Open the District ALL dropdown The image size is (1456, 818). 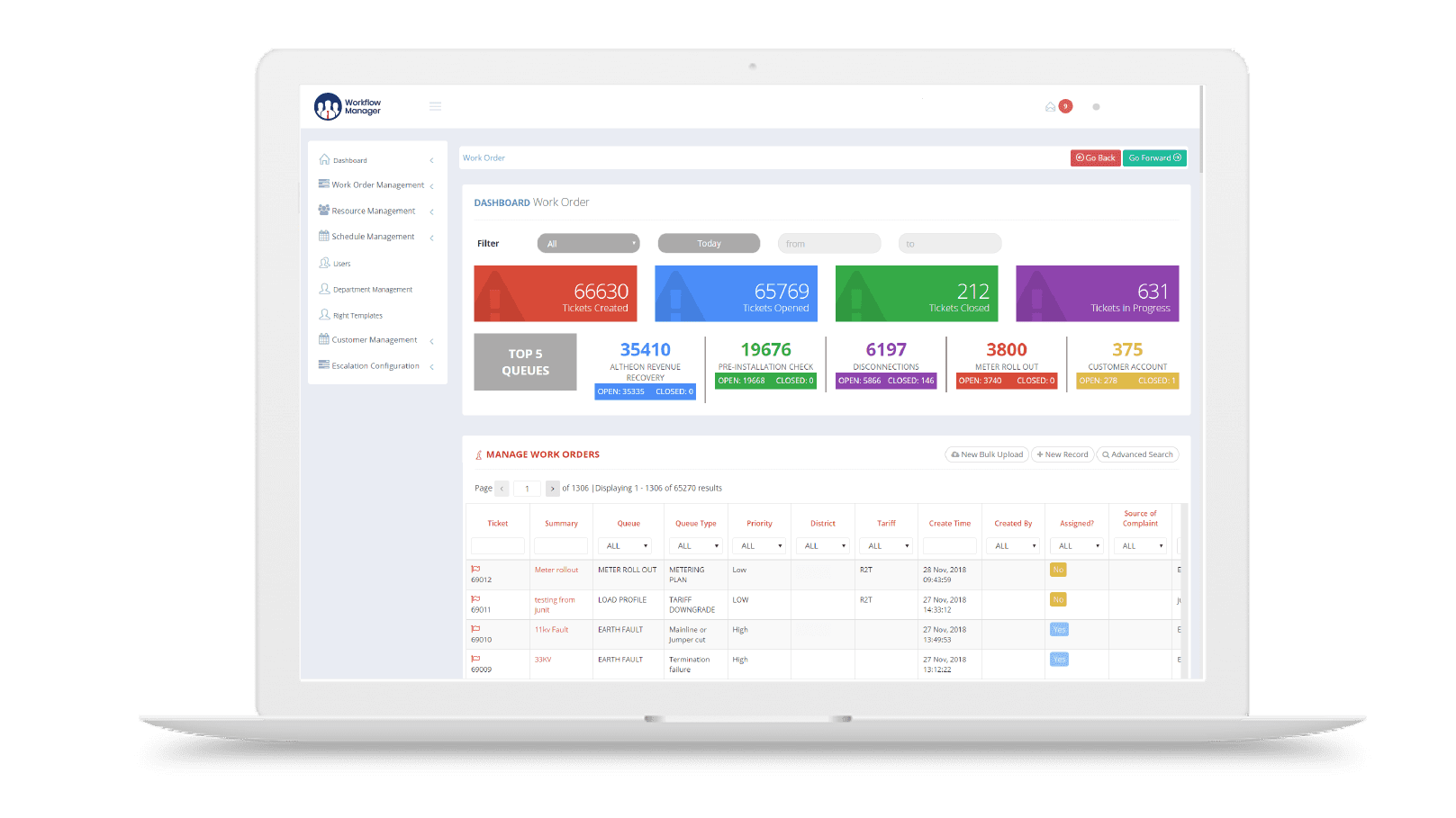point(823,545)
